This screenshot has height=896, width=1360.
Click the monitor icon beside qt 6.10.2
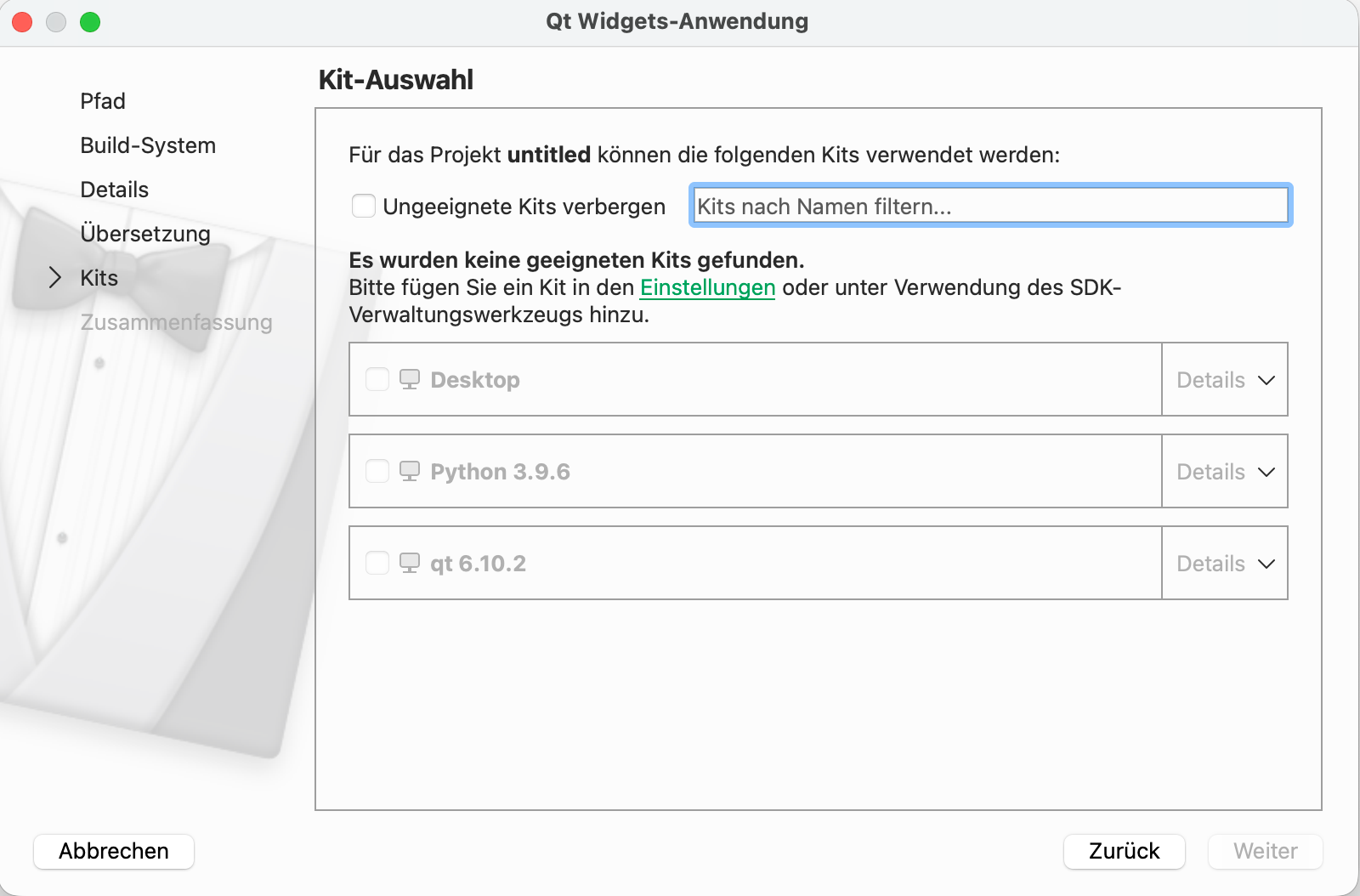pos(410,563)
